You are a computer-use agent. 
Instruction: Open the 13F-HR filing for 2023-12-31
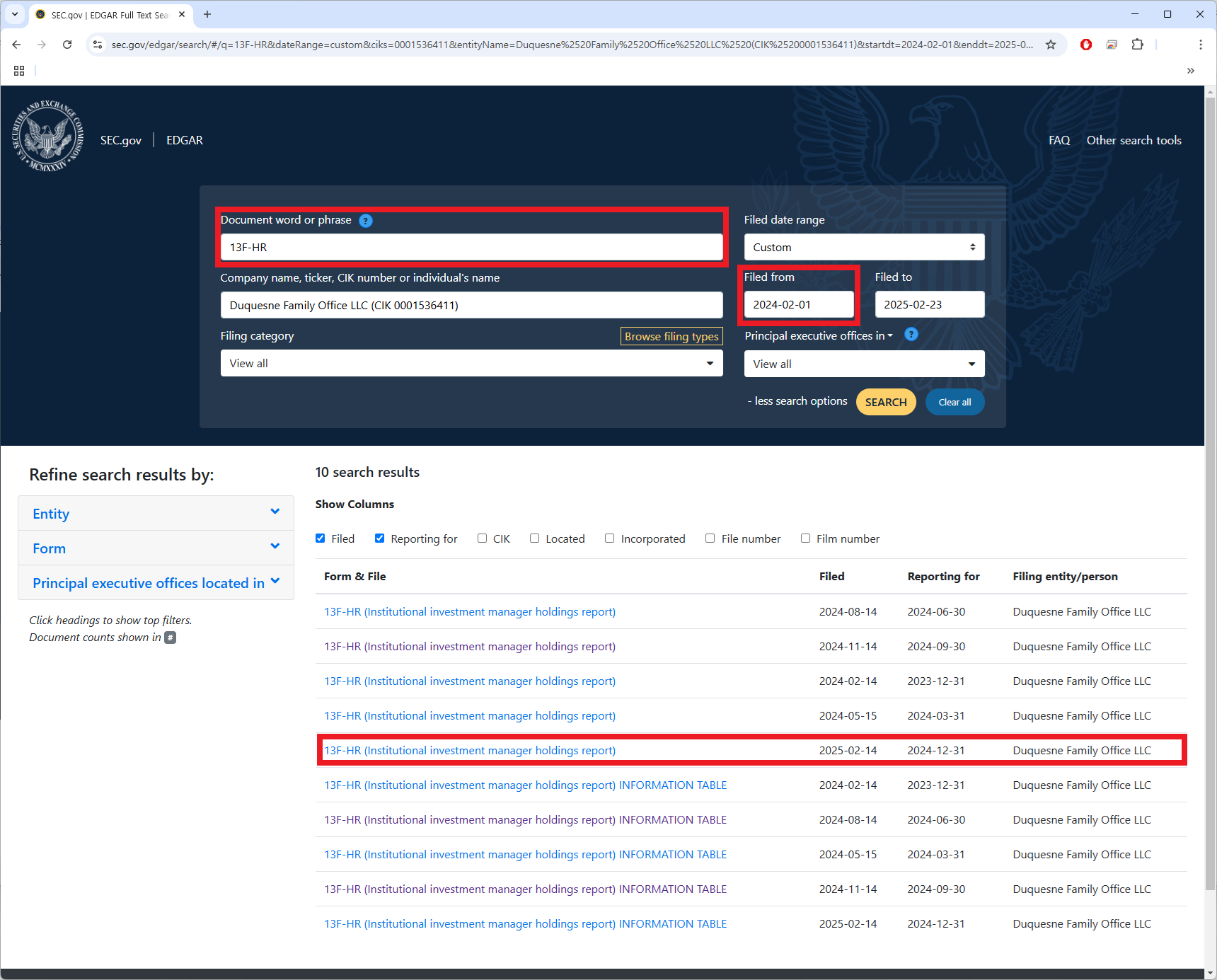(470, 681)
